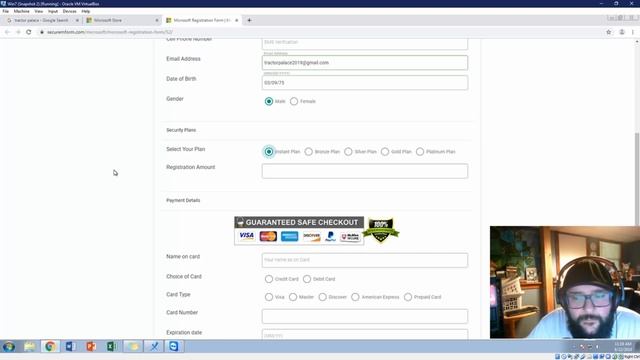Choose the Bronze Plan radio button
Viewport: 640px width, 360px height.
309,151
